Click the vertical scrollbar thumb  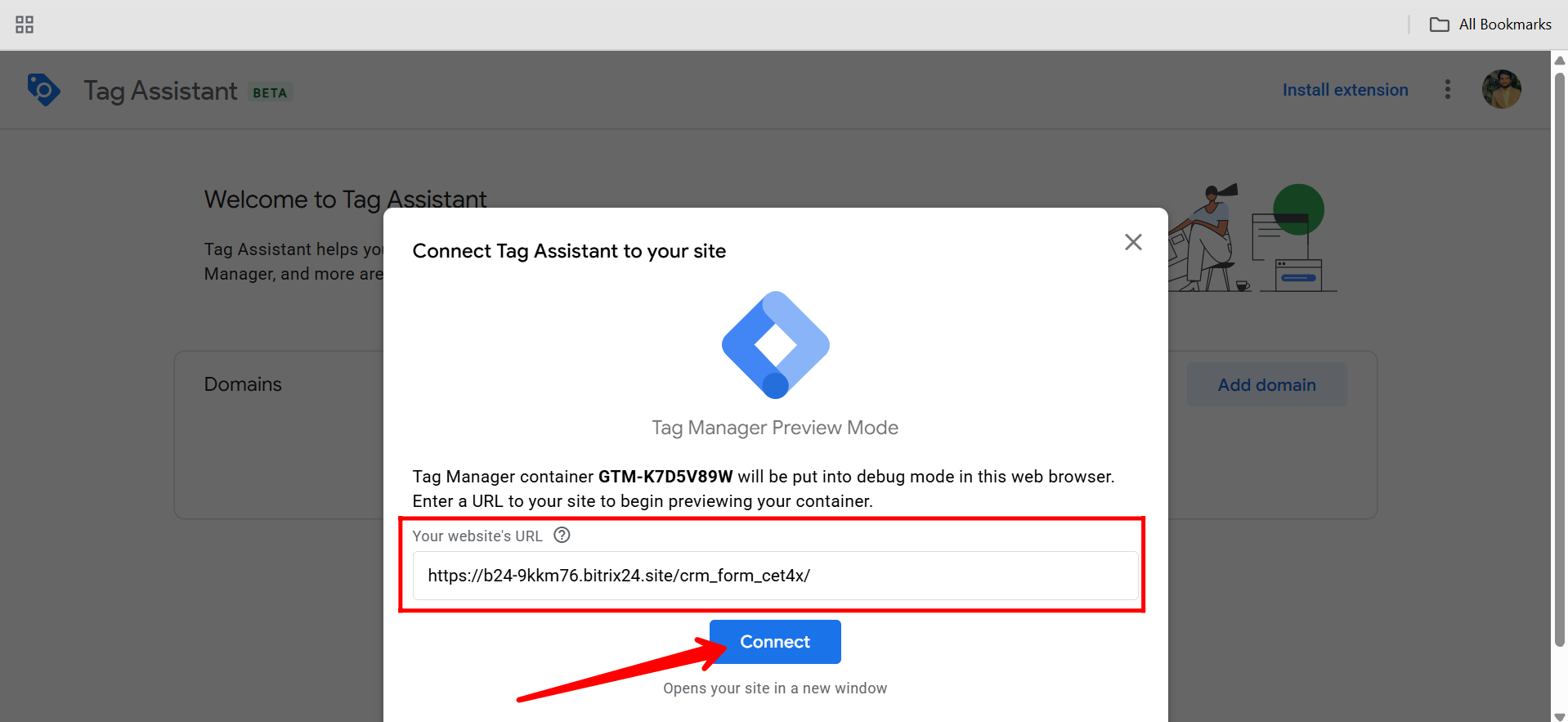point(1559,360)
